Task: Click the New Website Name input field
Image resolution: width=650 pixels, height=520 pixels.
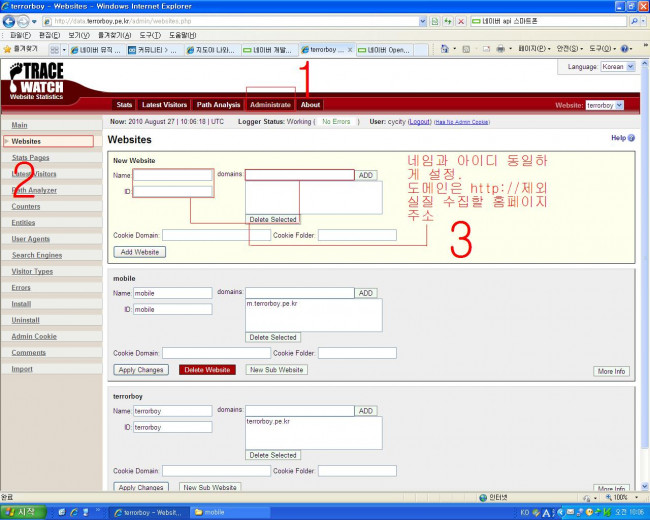Action: point(173,174)
